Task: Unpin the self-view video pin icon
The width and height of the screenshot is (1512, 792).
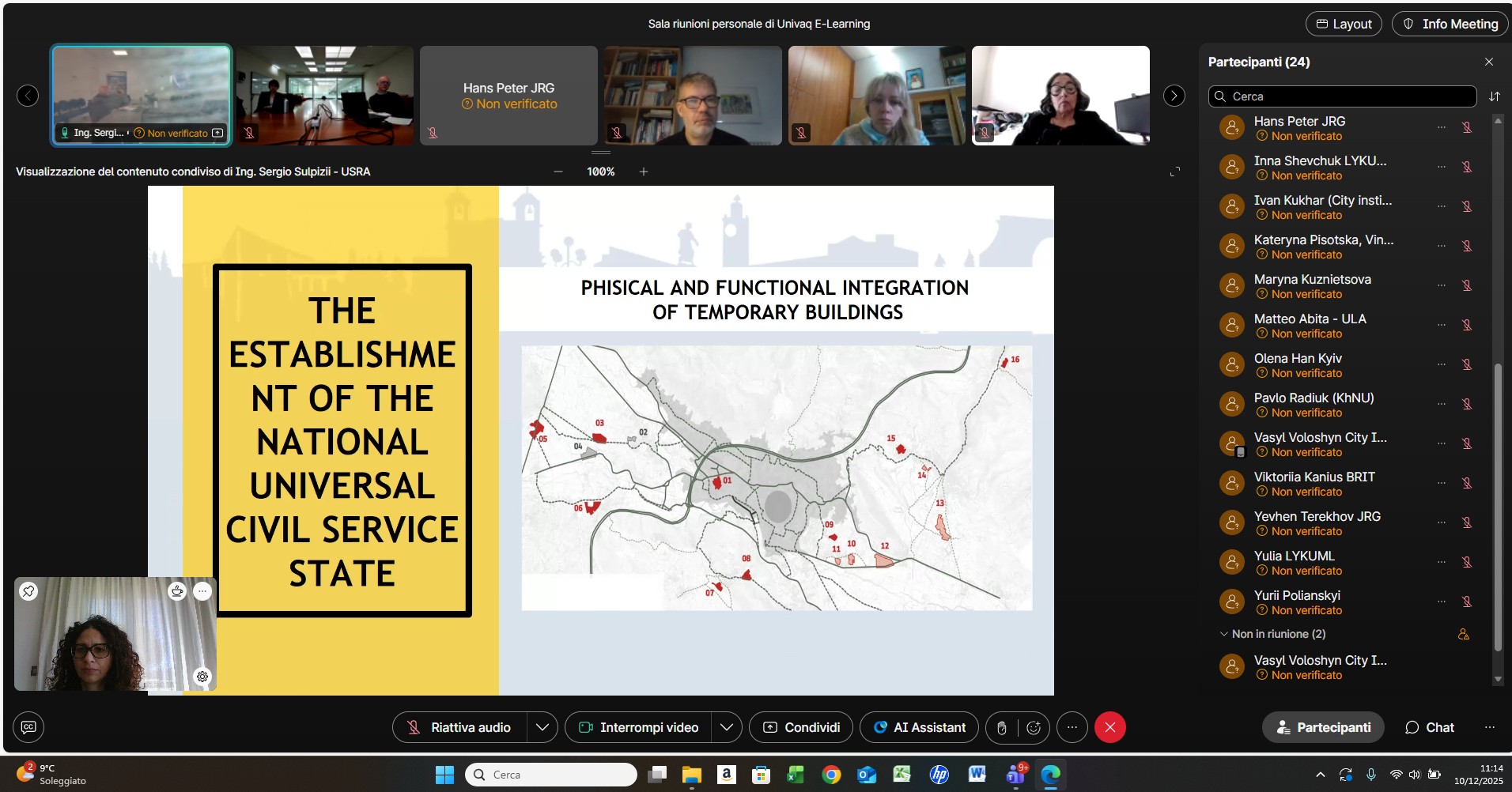Action: (x=28, y=591)
